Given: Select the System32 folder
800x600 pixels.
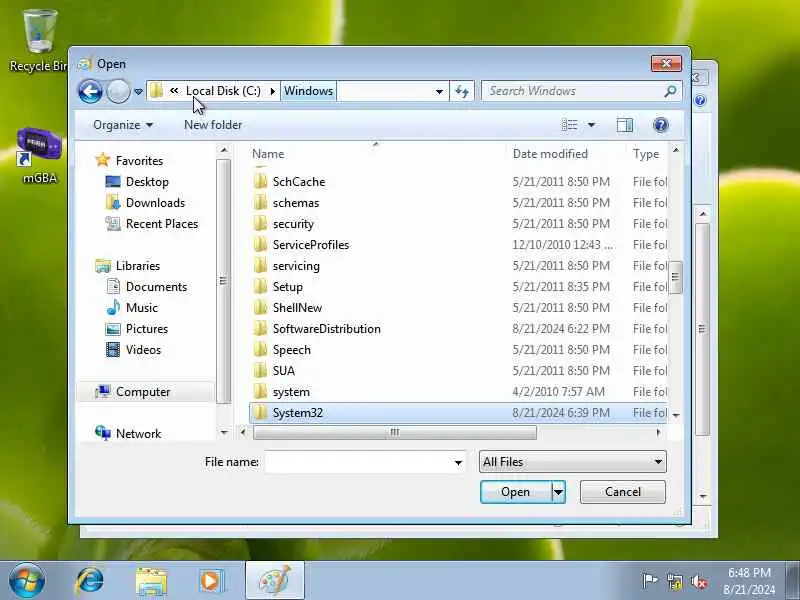Looking at the screenshot, I should tap(458, 413).
